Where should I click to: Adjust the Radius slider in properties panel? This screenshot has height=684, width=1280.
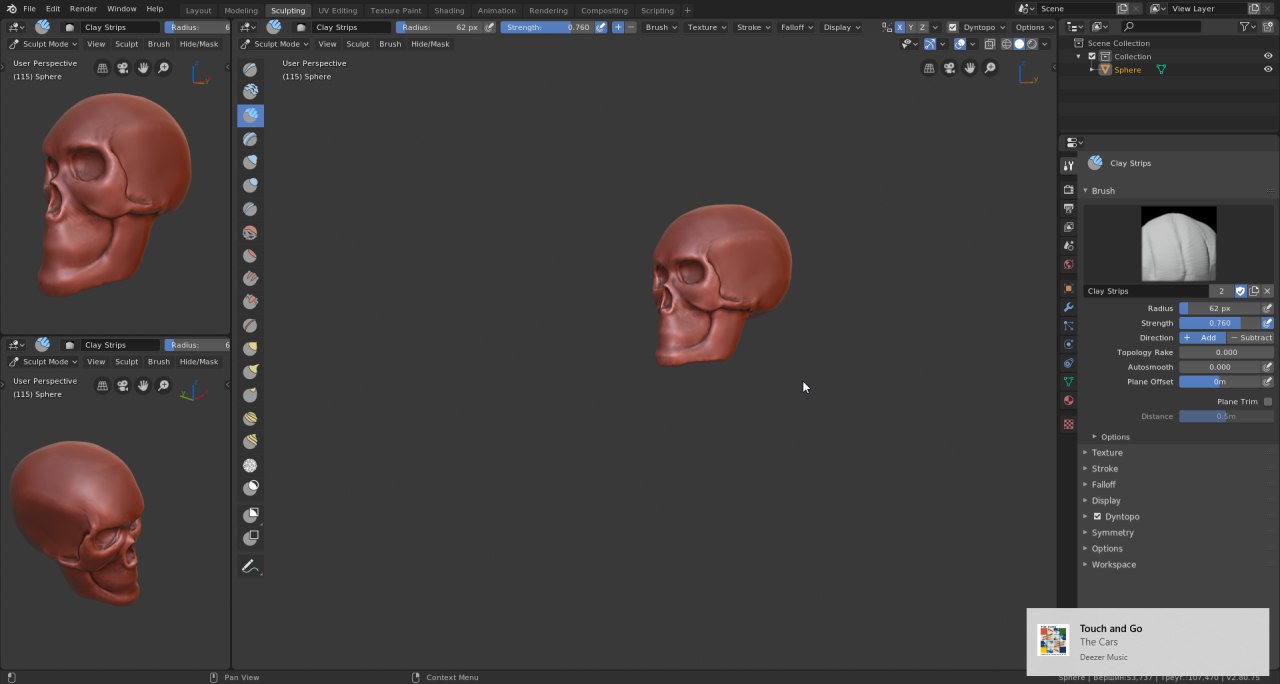(1220, 308)
